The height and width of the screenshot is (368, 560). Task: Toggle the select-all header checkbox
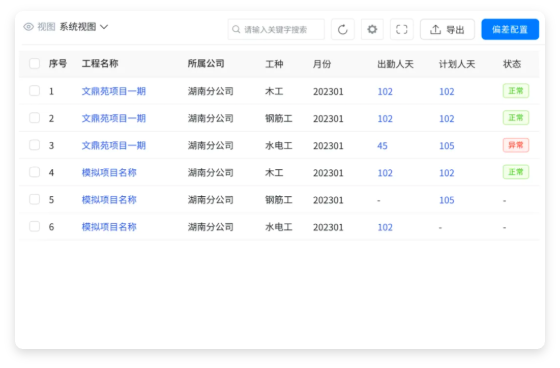coord(34,64)
